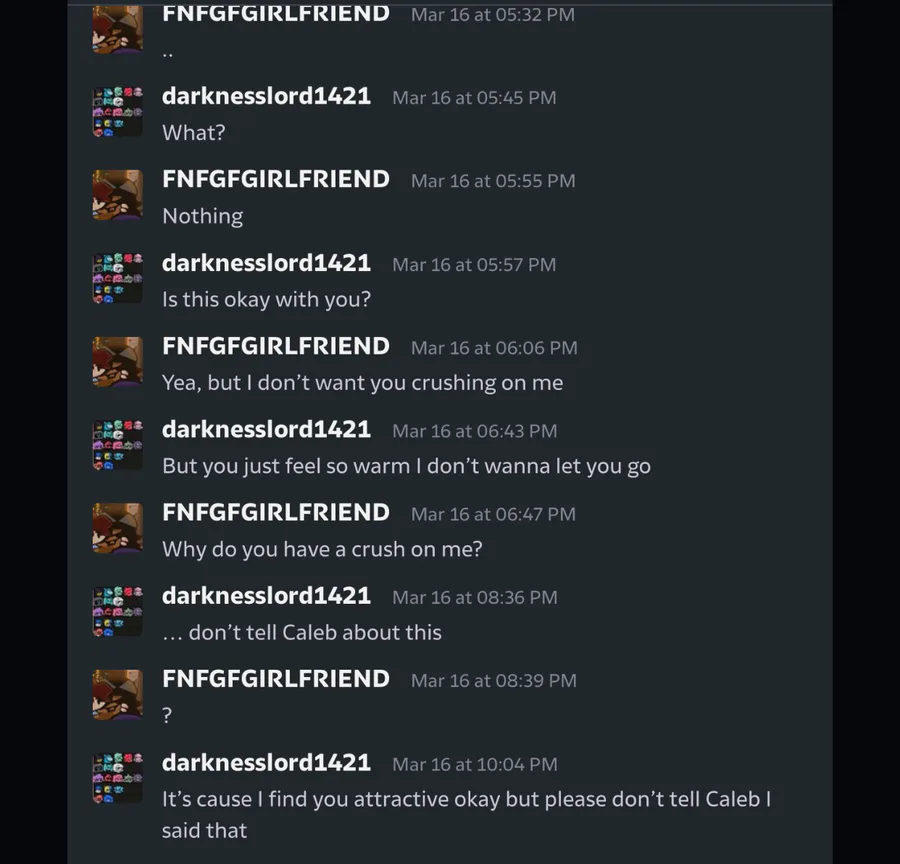The width and height of the screenshot is (900, 864).
Task: Click FNFGFGIRLFRIEND avatar at 08:39 PM message
Action: pos(118,695)
